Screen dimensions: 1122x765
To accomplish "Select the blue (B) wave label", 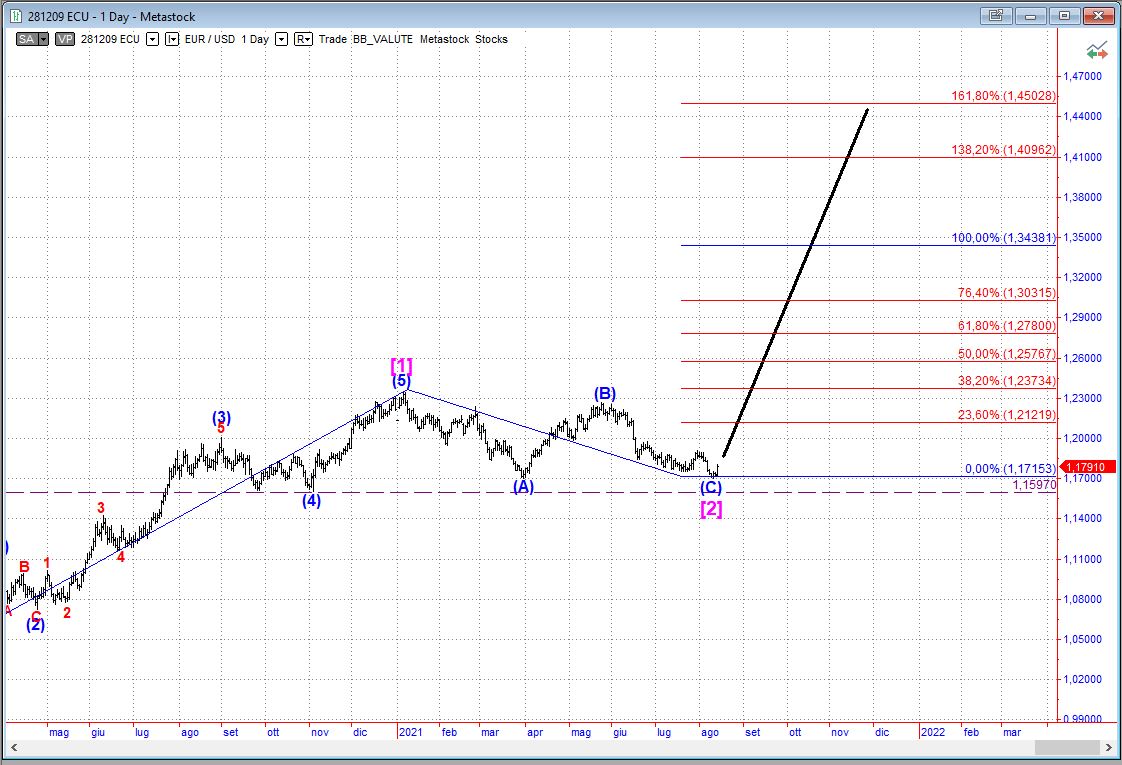I will point(605,393).
